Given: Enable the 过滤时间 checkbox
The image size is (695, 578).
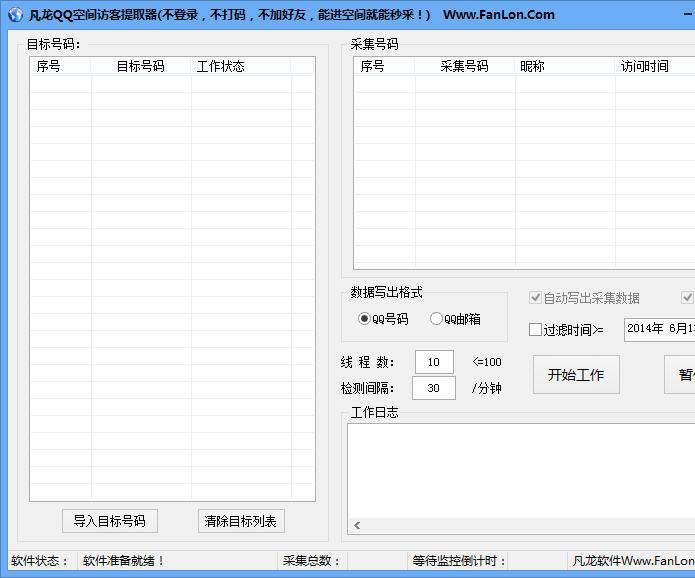Looking at the screenshot, I should click(536, 329).
